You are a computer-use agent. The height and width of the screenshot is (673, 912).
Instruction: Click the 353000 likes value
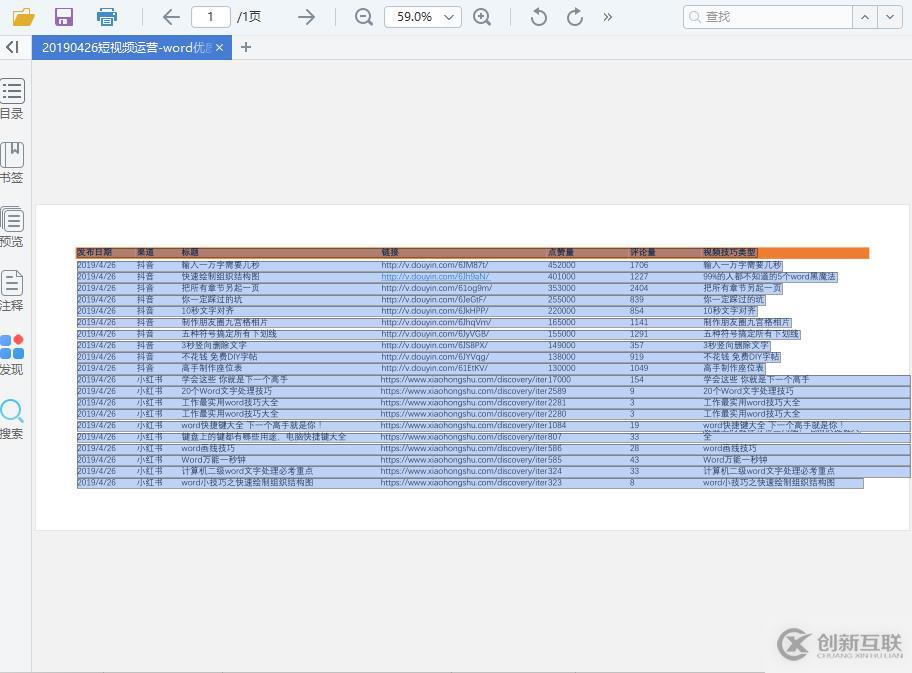coord(561,288)
